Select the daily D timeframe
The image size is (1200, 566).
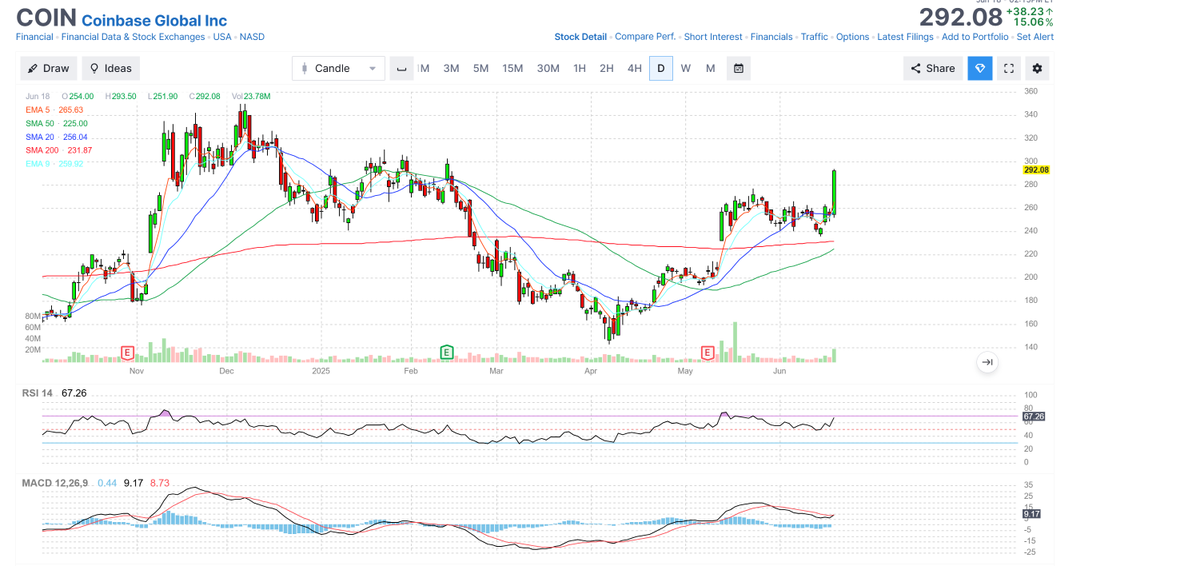click(661, 68)
